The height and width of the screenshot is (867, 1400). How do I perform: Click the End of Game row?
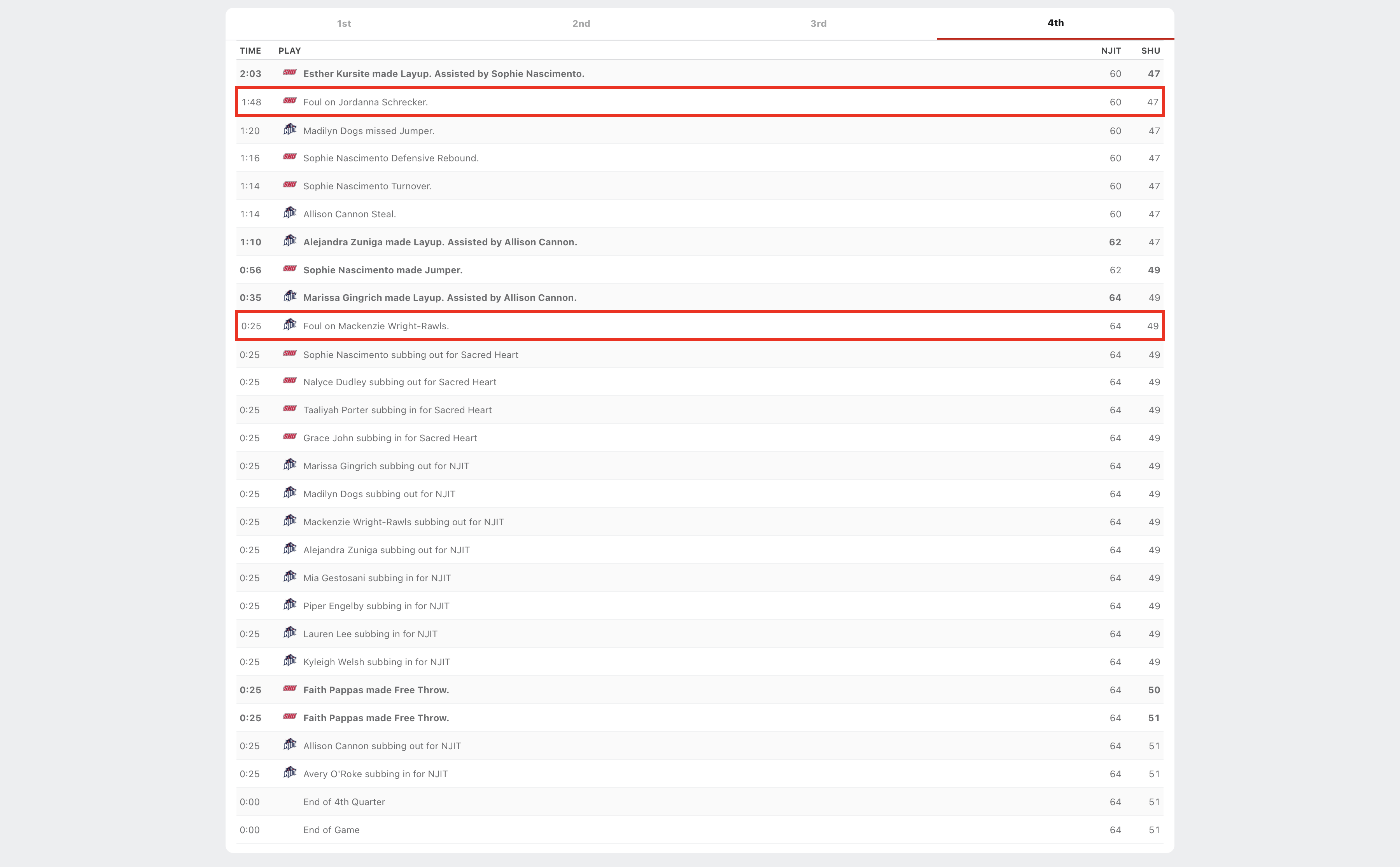[x=331, y=830]
